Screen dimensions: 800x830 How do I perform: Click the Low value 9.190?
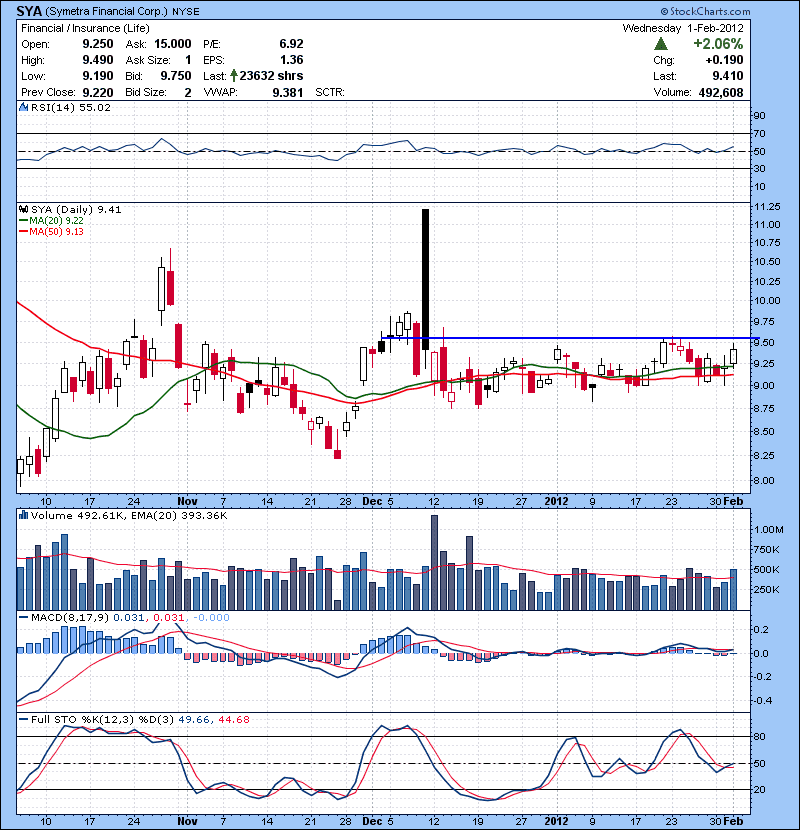click(98, 76)
